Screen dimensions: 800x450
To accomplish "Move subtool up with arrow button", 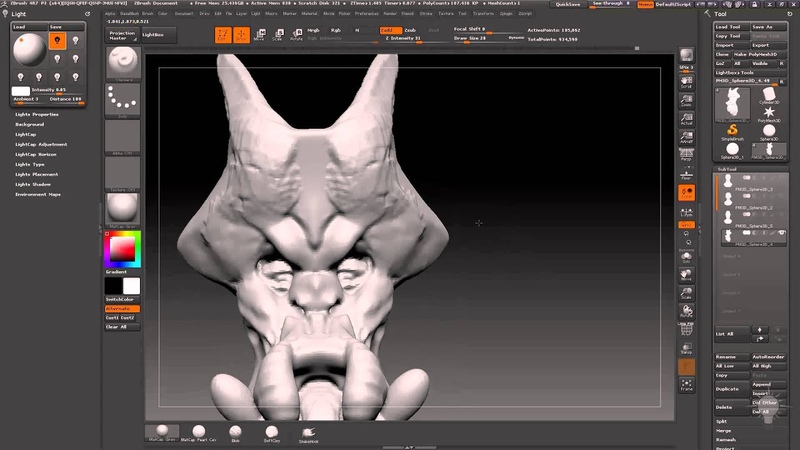I will click(x=759, y=330).
